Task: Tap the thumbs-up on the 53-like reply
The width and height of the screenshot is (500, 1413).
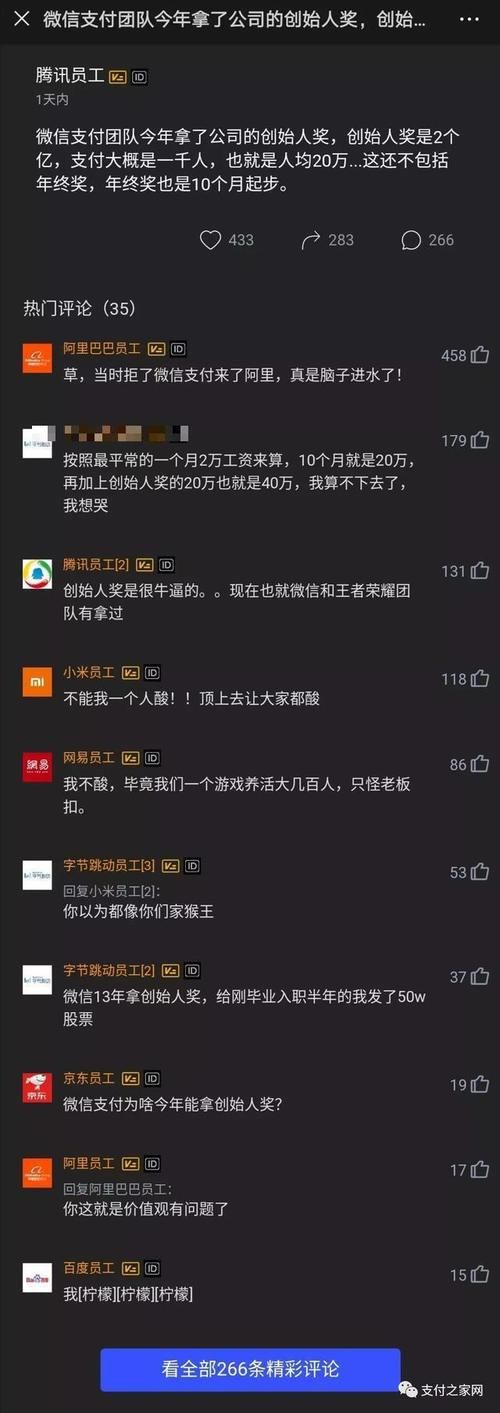Action: [480, 872]
